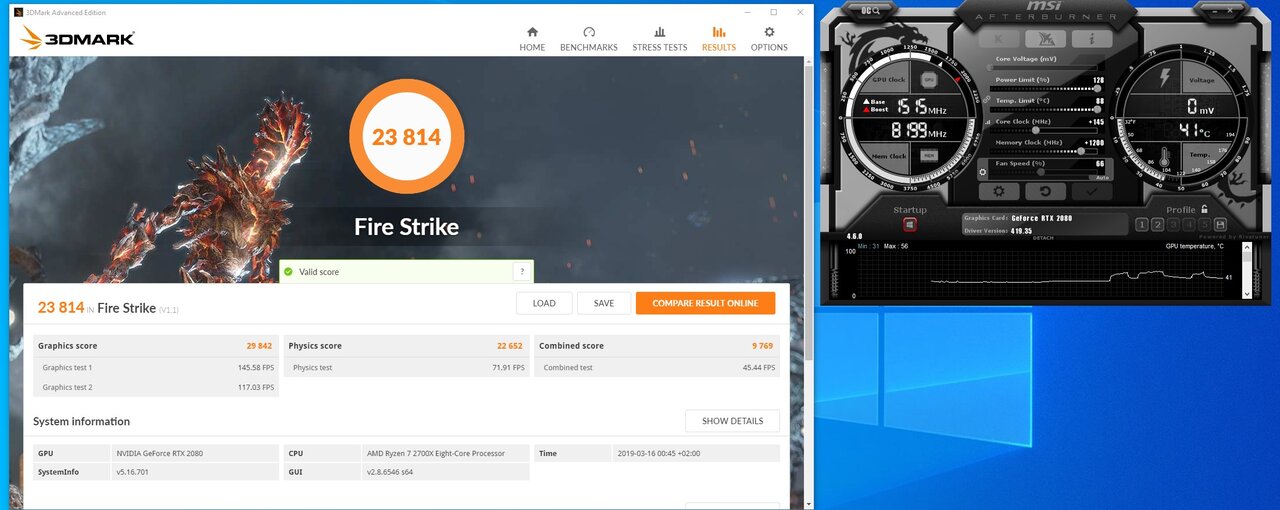Click the Graphics score value 29 842
Screen dimensions: 1280x510
[x=259, y=346]
